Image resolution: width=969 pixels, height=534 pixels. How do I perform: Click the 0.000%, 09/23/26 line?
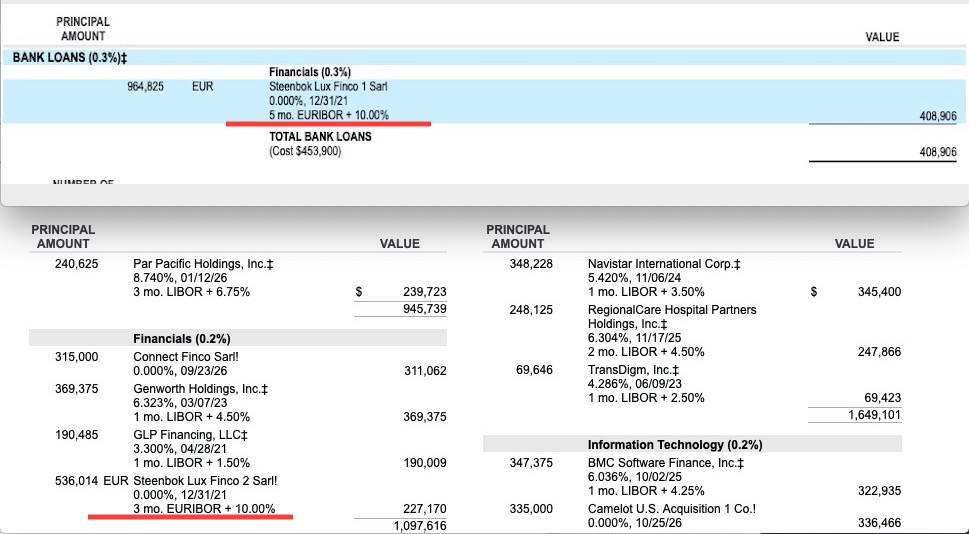point(180,371)
